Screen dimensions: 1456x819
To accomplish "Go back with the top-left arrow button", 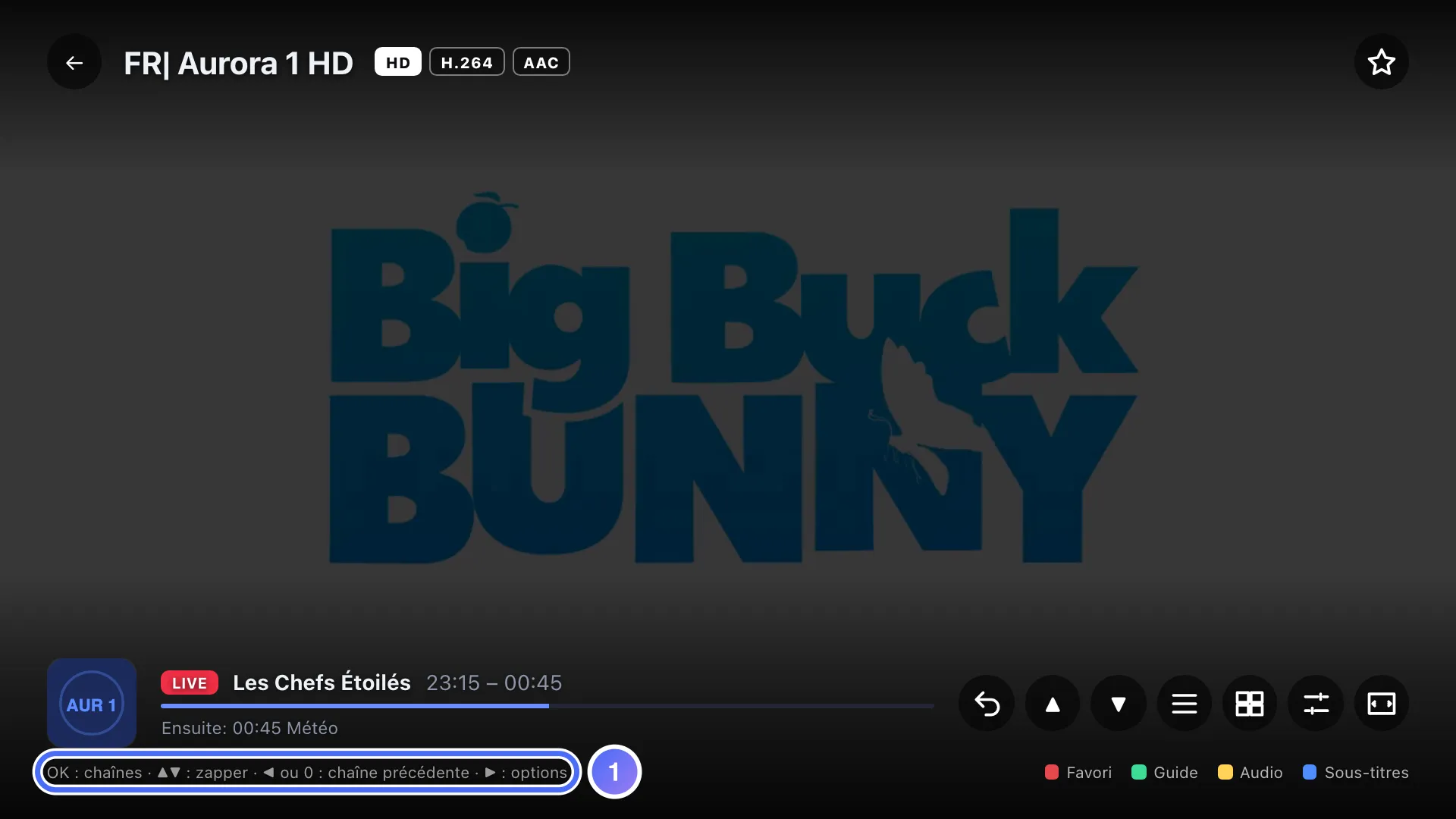I will pyautogui.click(x=74, y=62).
